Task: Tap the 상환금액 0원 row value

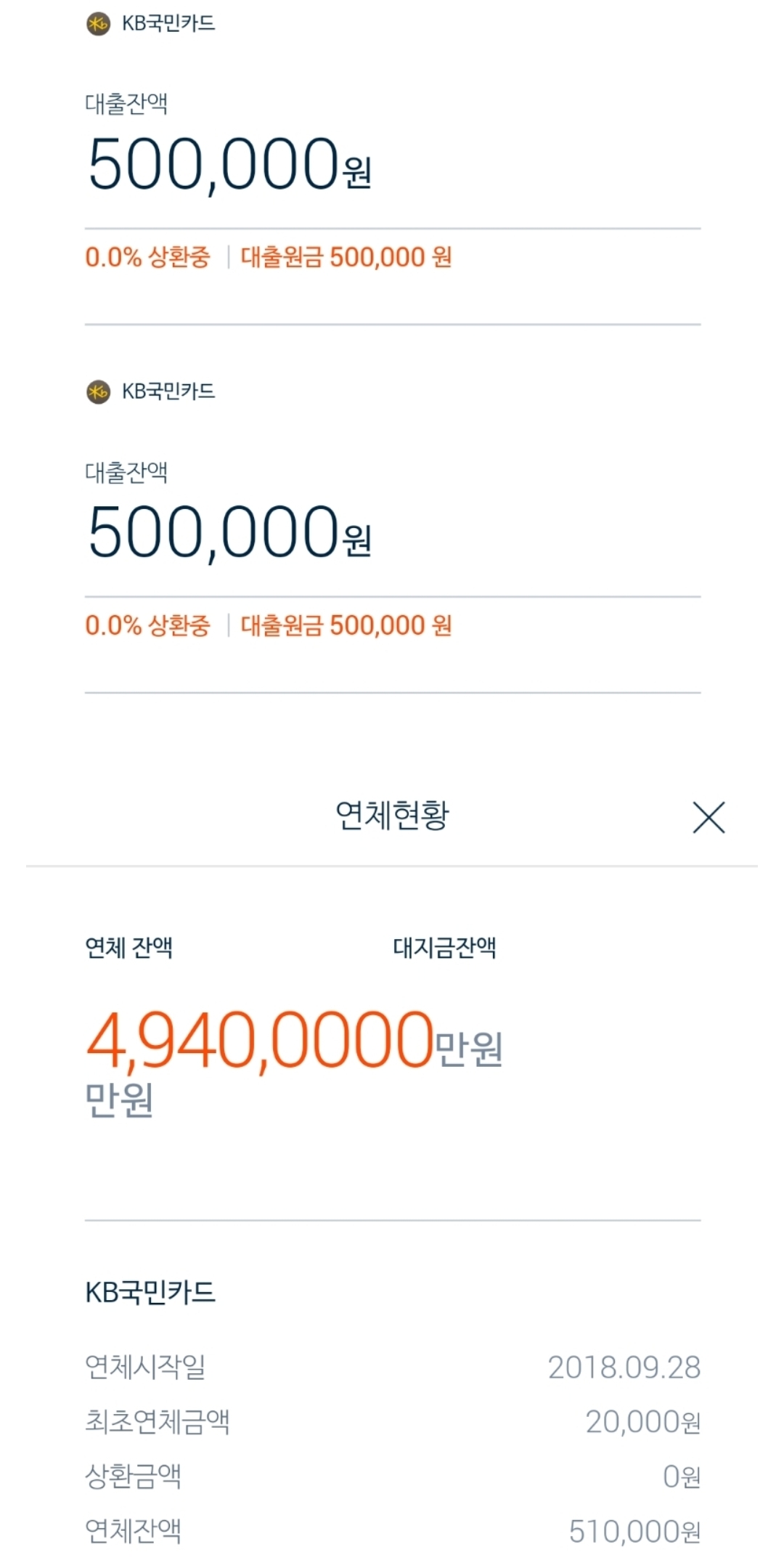Action: [x=682, y=1476]
